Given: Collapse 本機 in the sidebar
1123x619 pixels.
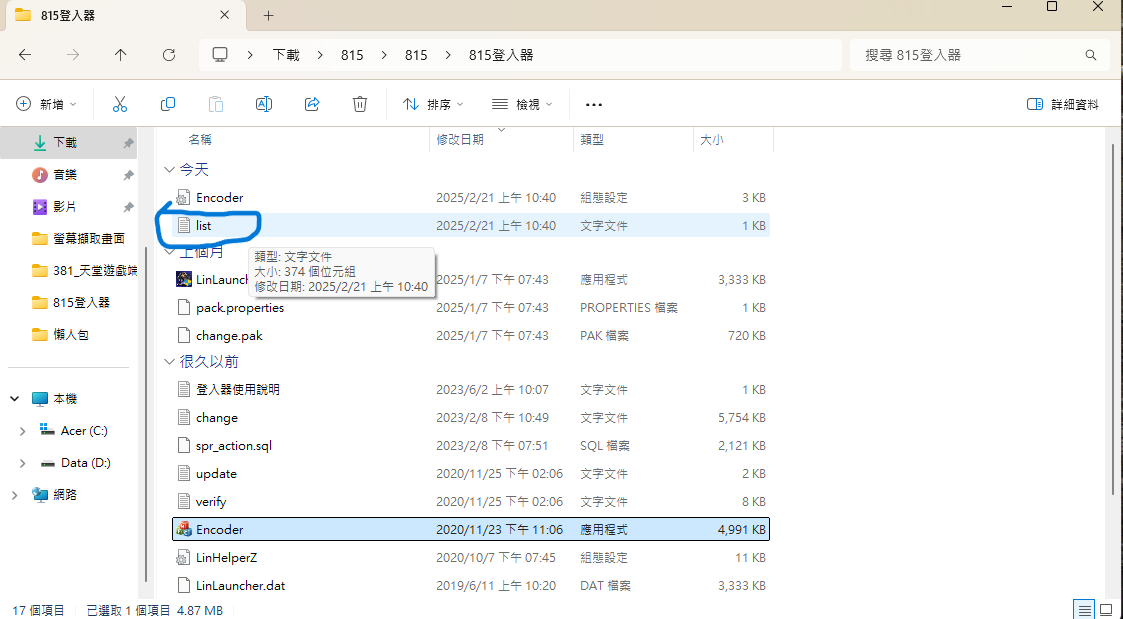Looking at the screenshot, I should [15, 398].
